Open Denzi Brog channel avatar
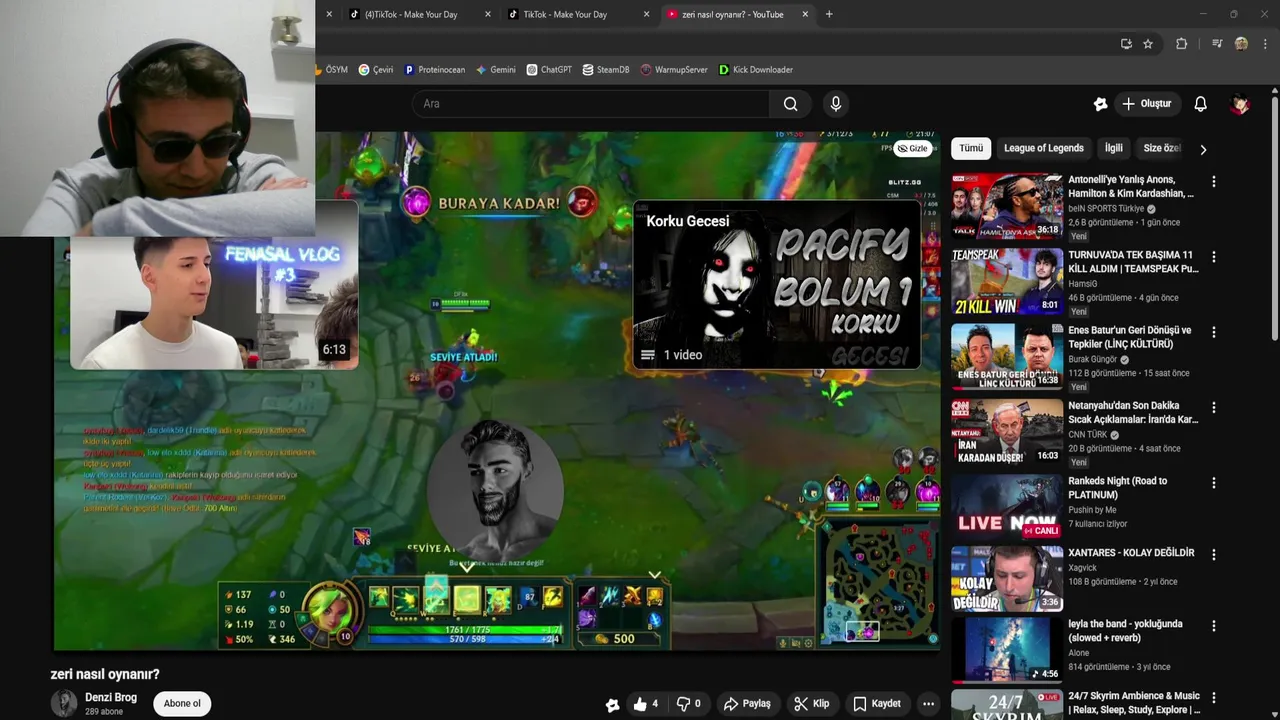Viewport: 1280px width, 720px height. click(64, 703)
